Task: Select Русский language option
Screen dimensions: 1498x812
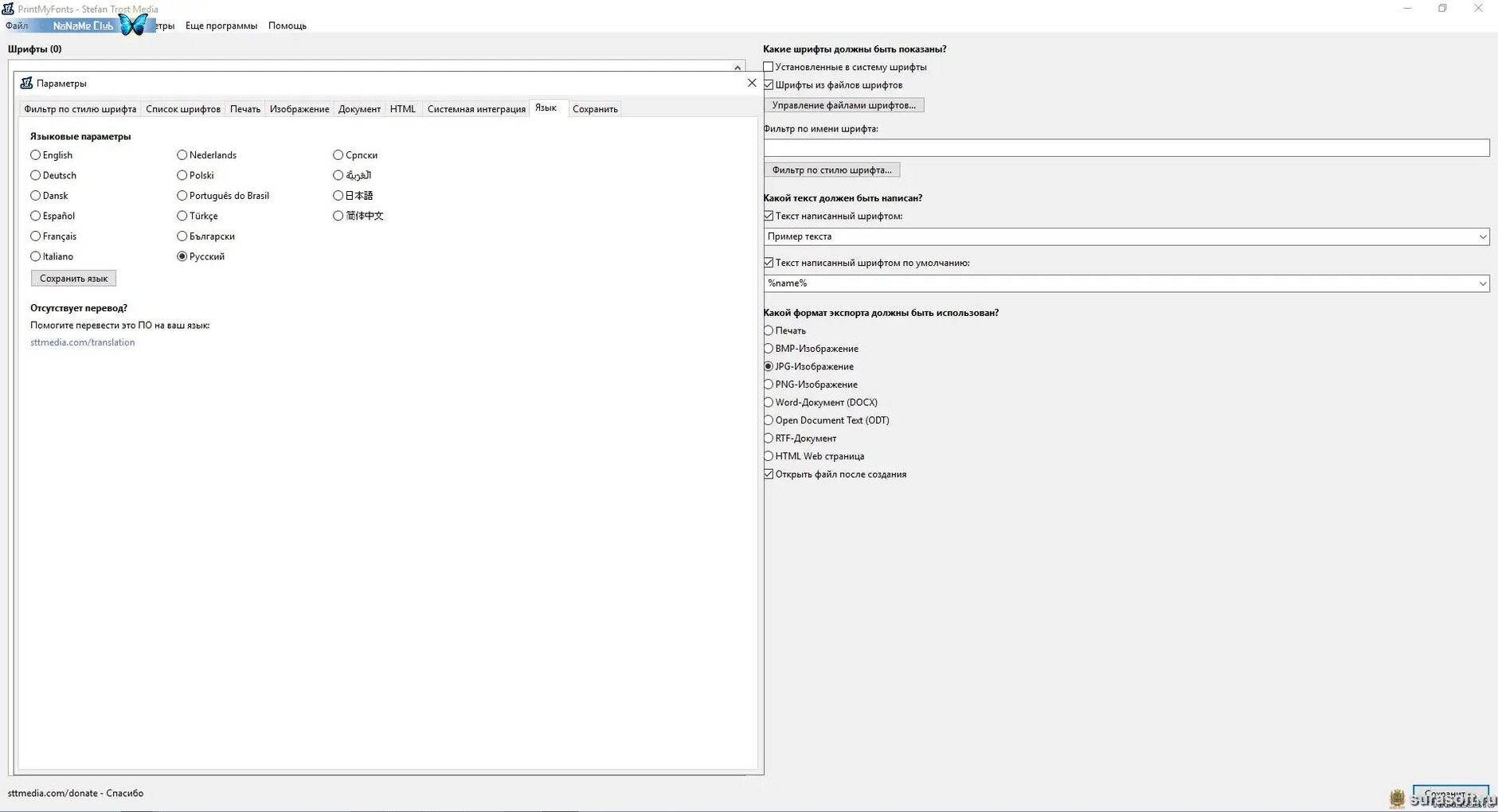Action: pyautogui.click(x=201, y=256)
